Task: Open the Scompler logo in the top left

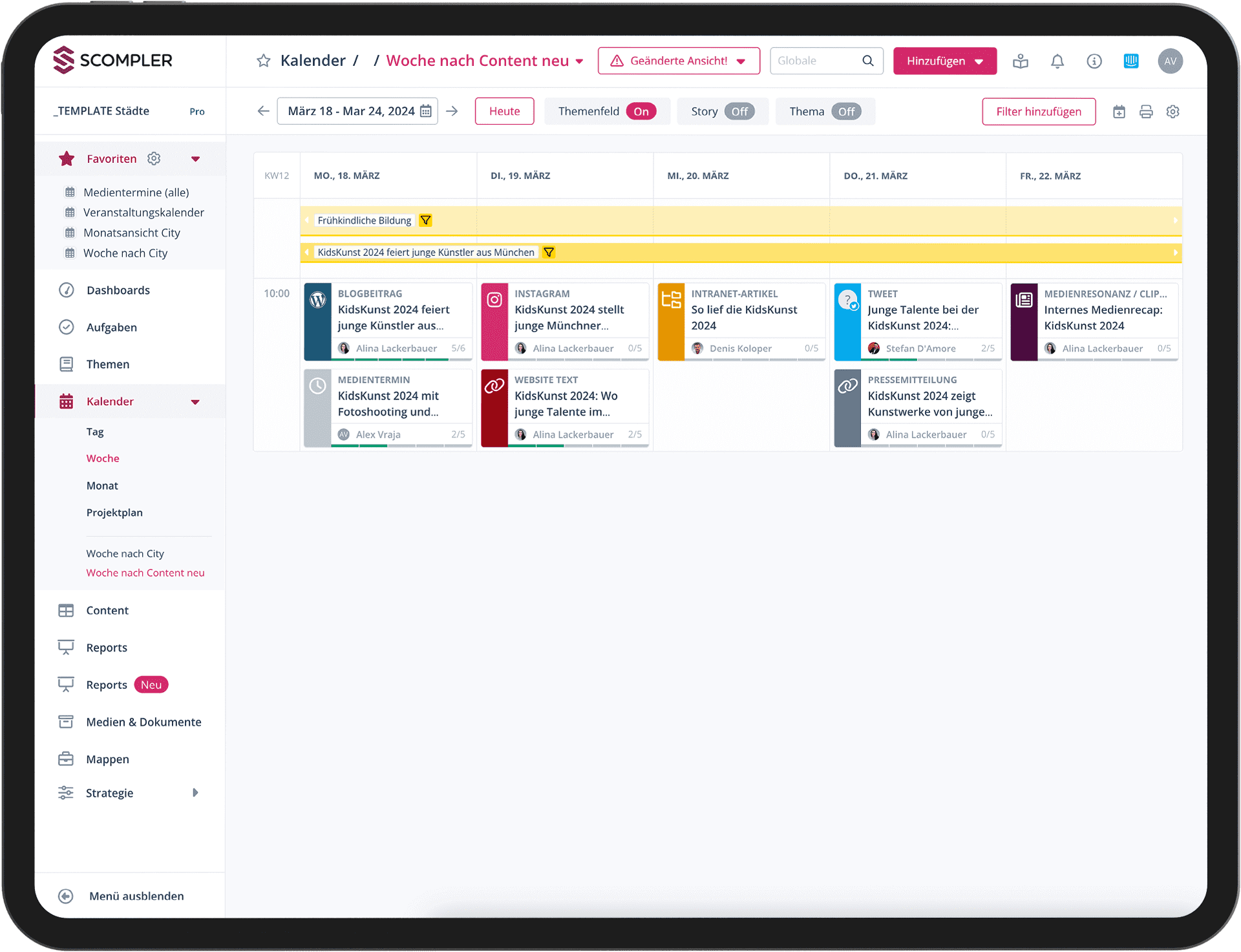Action: tap(112, 60)
